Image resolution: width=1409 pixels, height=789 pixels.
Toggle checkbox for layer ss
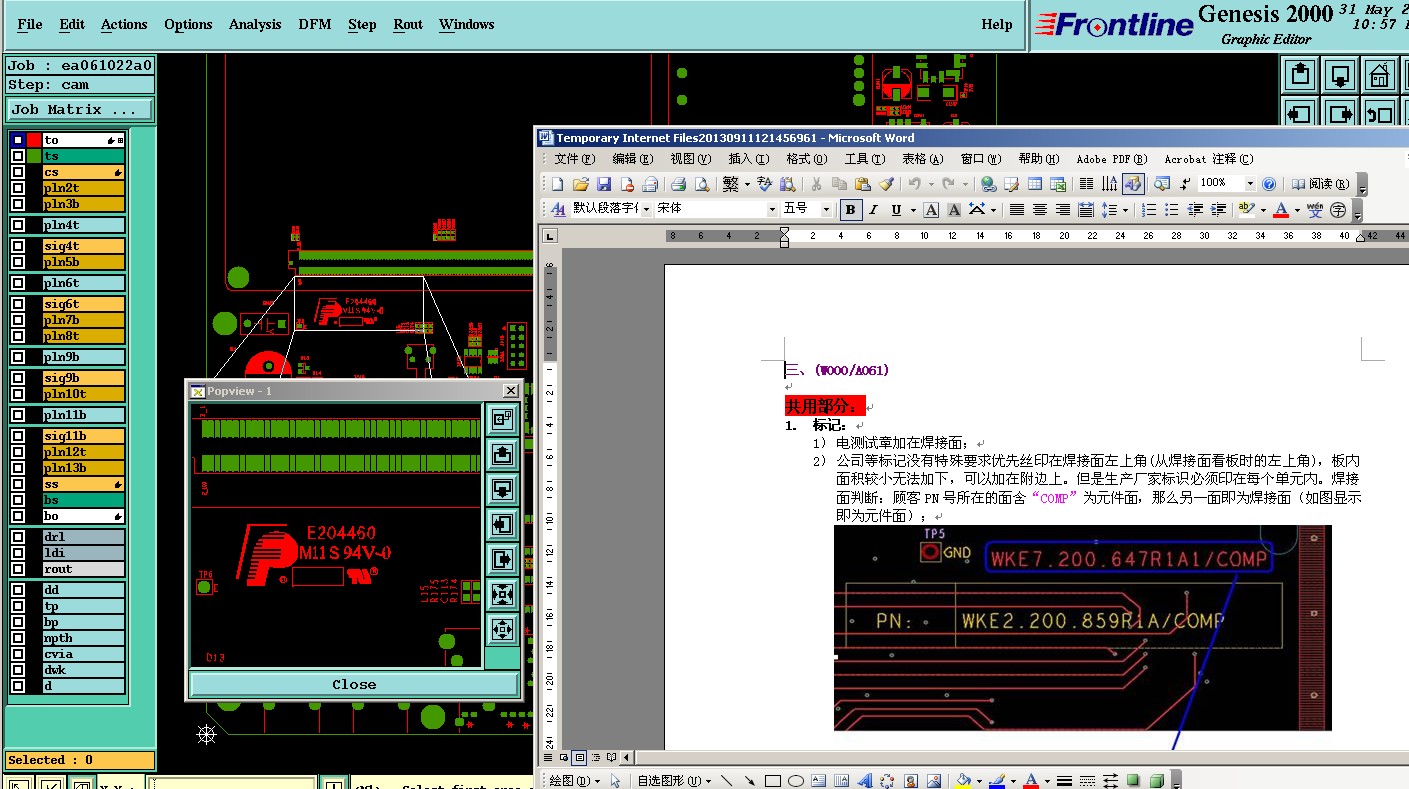click(x=18, y=484)
